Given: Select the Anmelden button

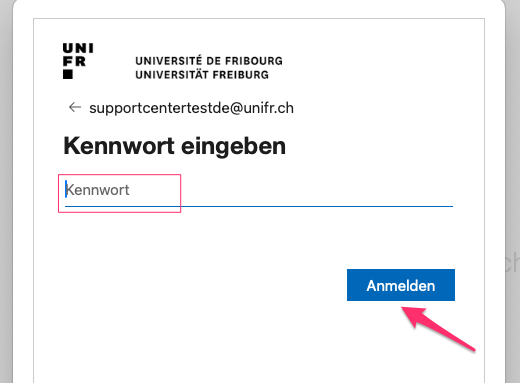Looking at the screenshot, I should point(401,285).
